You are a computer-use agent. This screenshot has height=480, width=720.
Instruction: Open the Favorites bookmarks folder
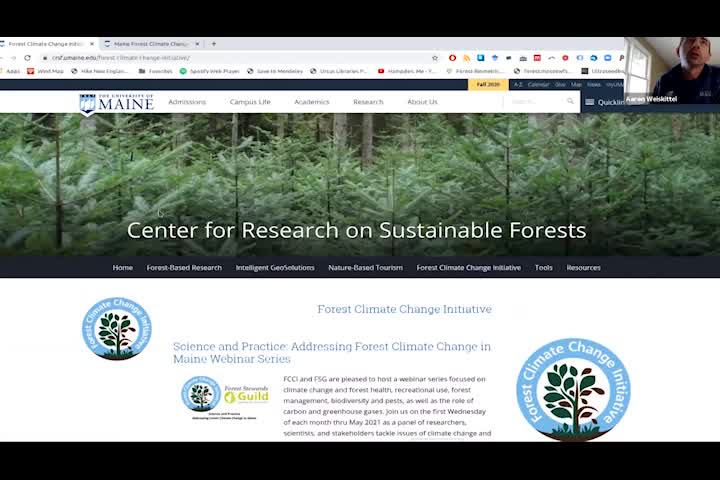[156, 71]
